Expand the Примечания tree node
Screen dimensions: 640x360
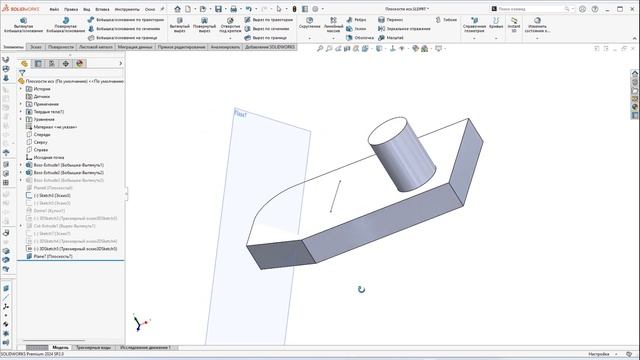[x=21, y=104]
